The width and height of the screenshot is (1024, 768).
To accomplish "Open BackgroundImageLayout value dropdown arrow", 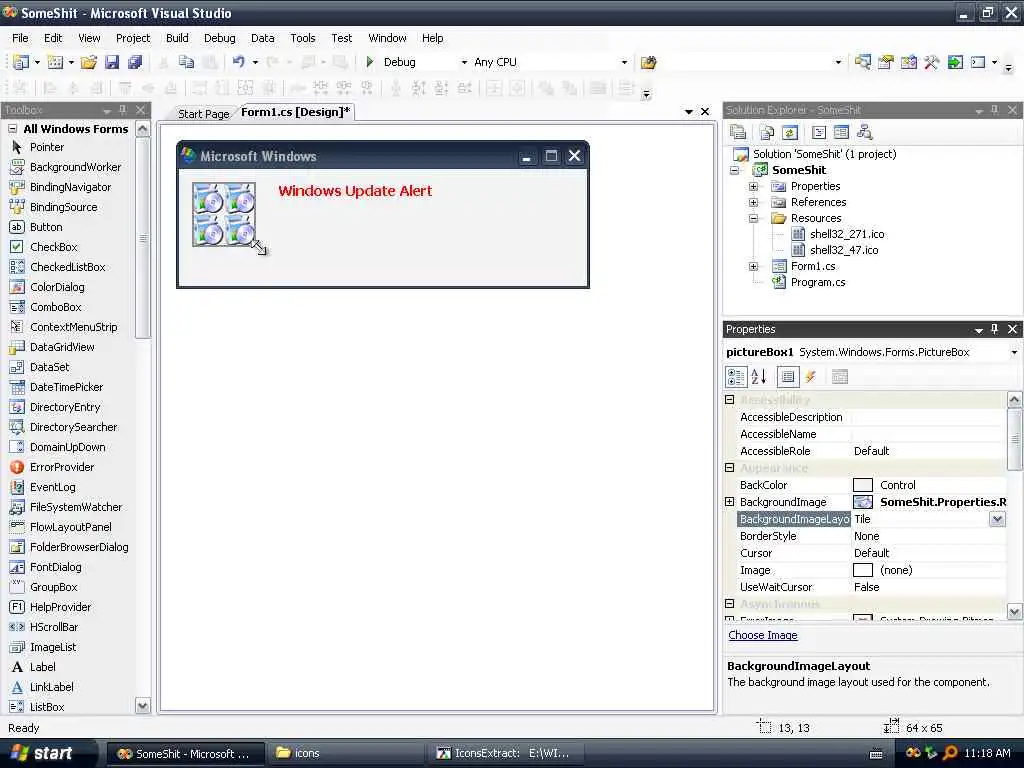I will pyautogui.click(x=997, y=519).
